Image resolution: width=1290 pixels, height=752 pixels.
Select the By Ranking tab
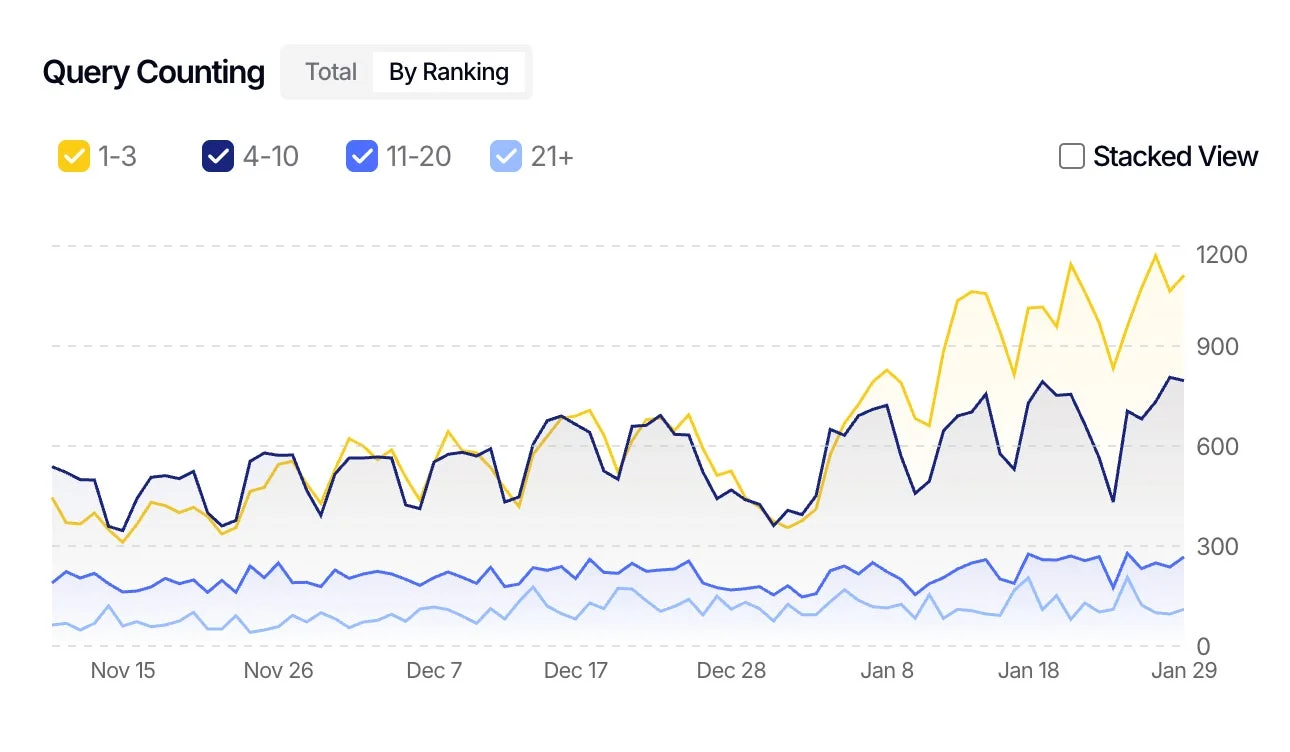click(449, 71)
